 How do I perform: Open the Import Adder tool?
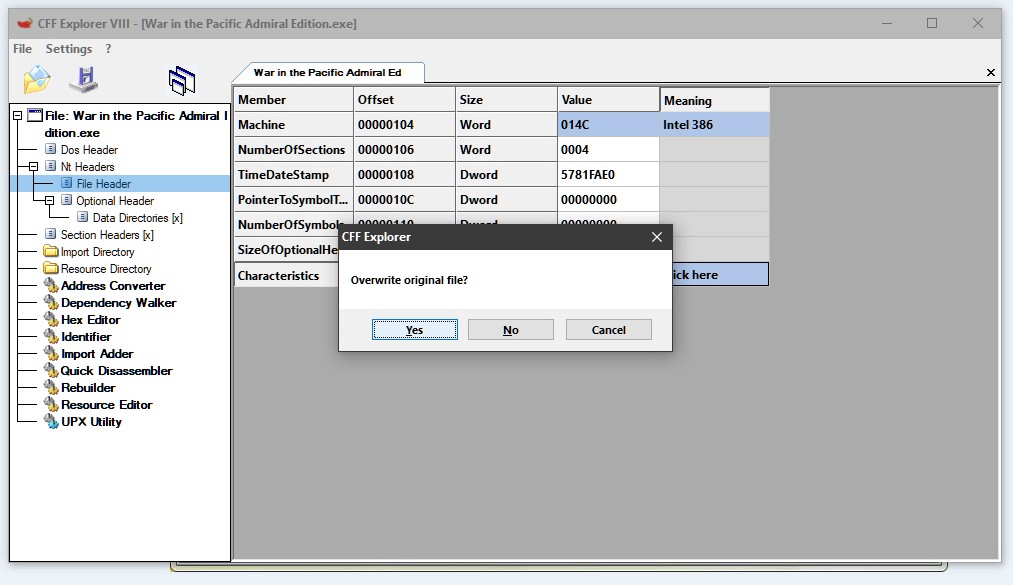[97, 354]
